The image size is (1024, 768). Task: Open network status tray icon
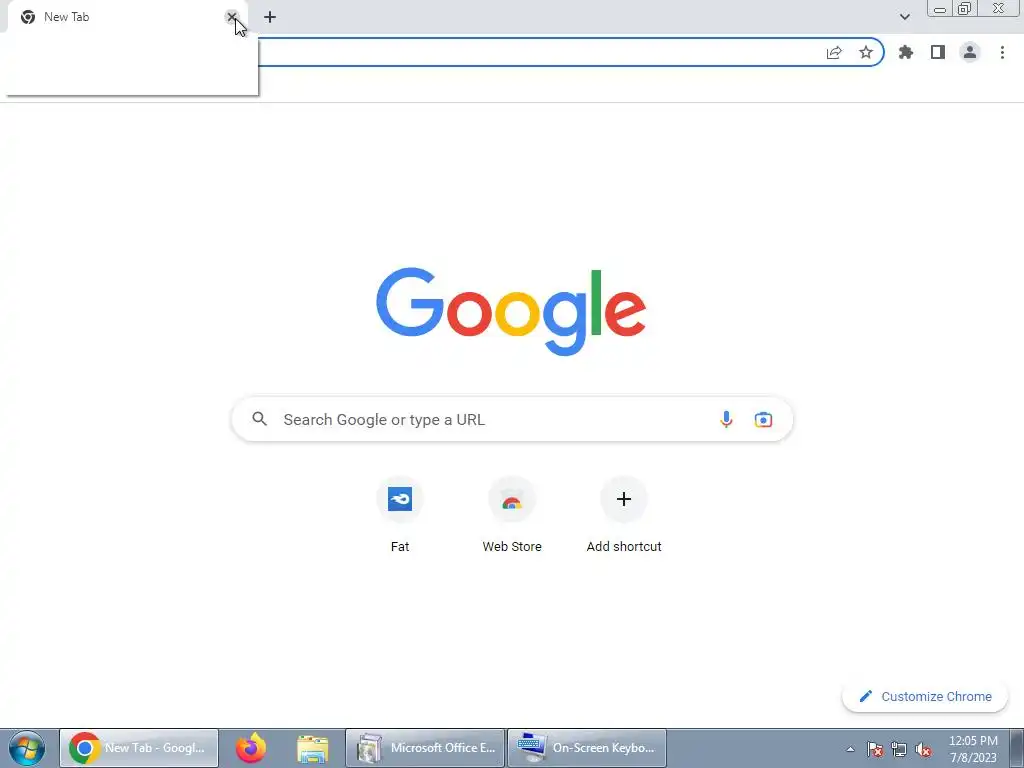point(899,749)
